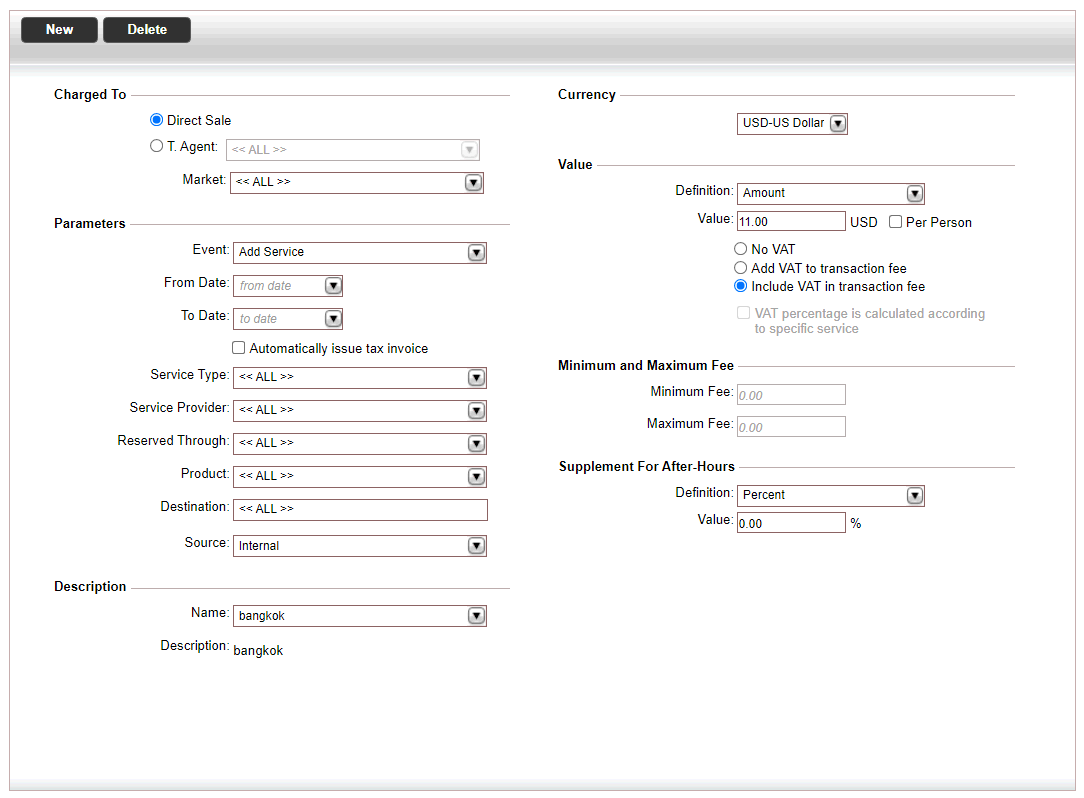Click the Value field containing 11.00
The image size is (1084, 798).
[x=791, y=221]
